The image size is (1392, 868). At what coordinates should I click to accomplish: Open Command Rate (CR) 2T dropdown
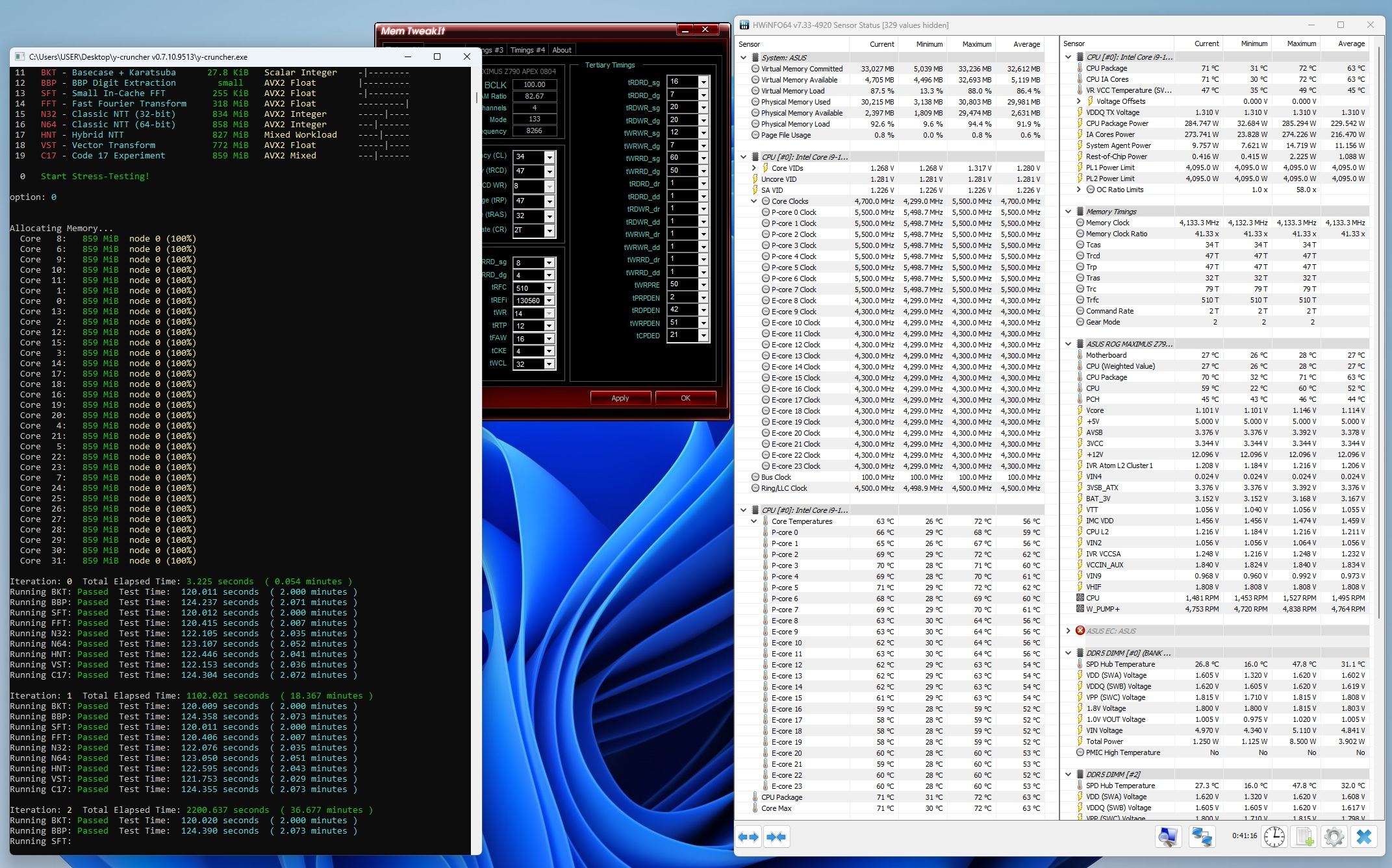pos(550,230)
